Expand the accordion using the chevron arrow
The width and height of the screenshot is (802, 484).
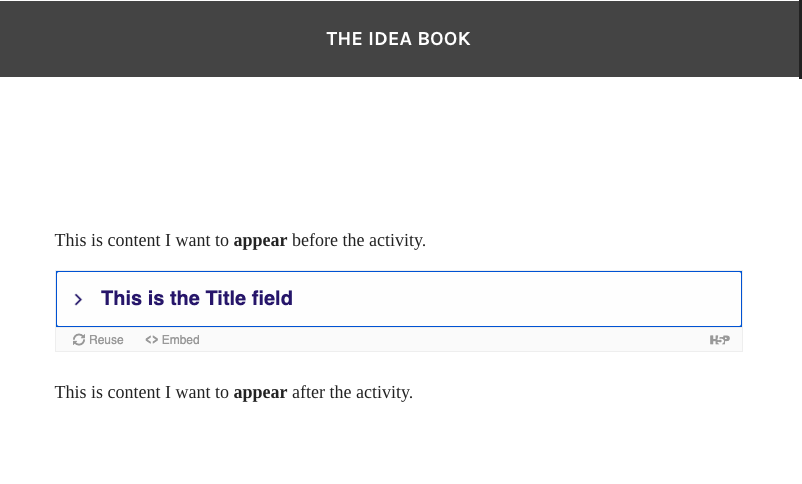coord(78,299)
